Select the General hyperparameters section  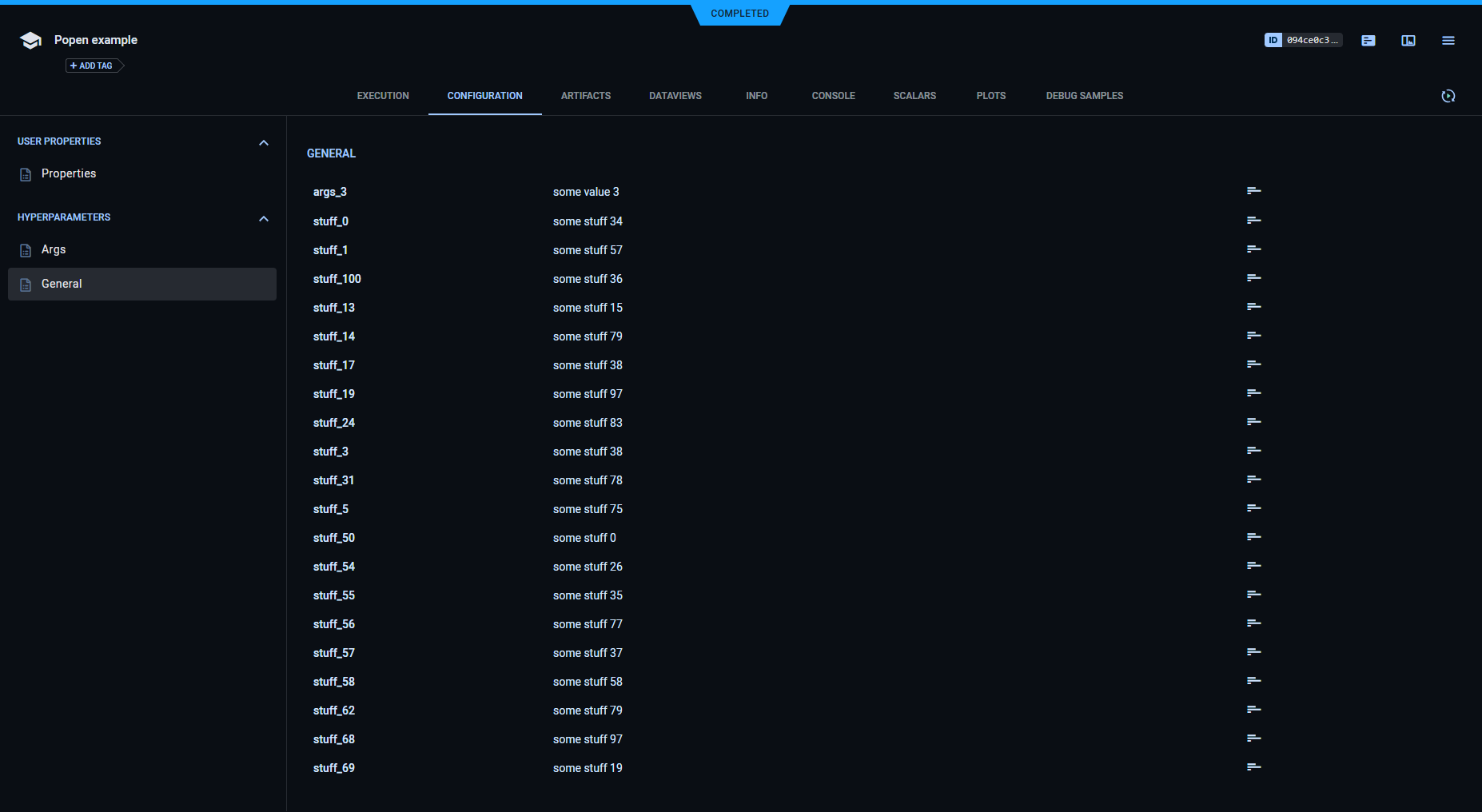click(x=62, y=284)
